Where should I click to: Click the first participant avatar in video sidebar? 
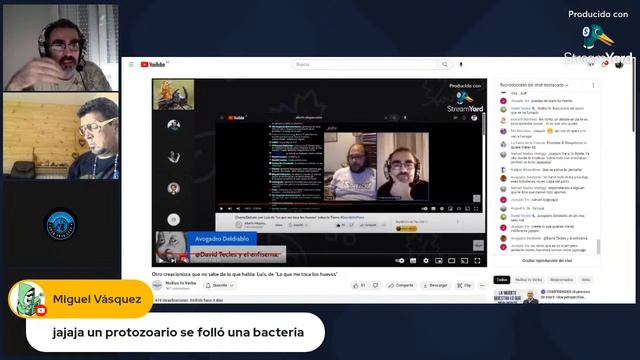click(173, 125)
